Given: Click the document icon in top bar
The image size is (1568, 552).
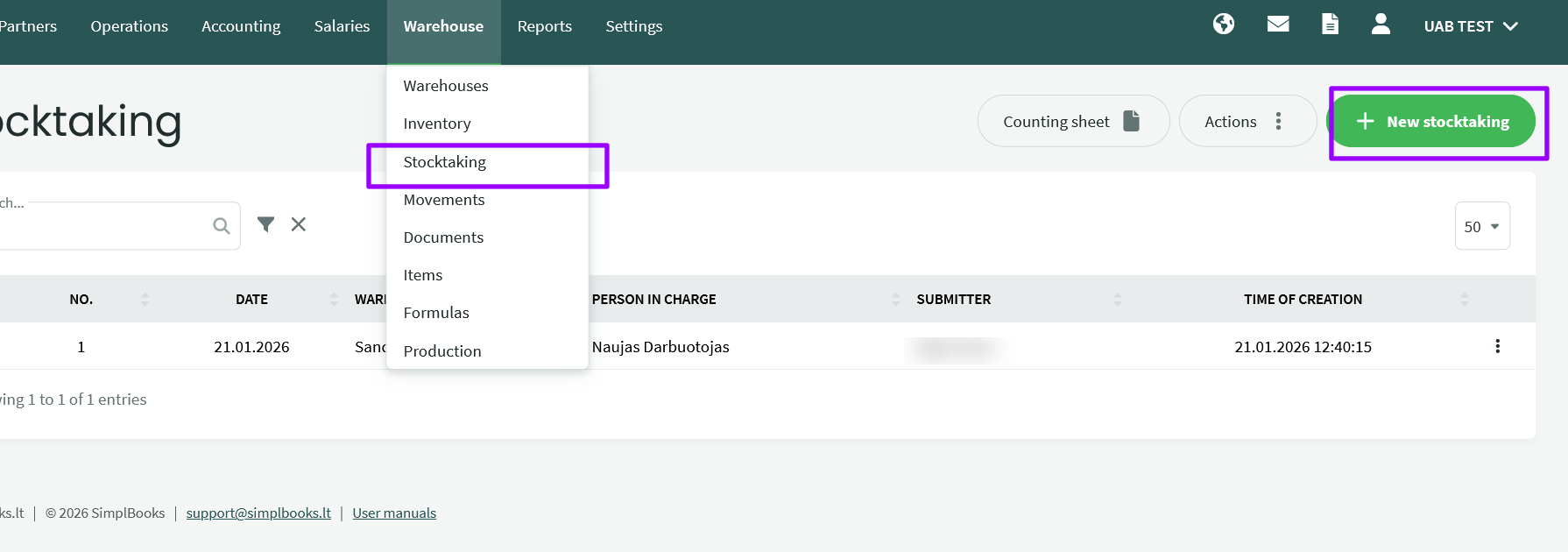Looking at the screenshot, I should click(x=1330, y=25).
